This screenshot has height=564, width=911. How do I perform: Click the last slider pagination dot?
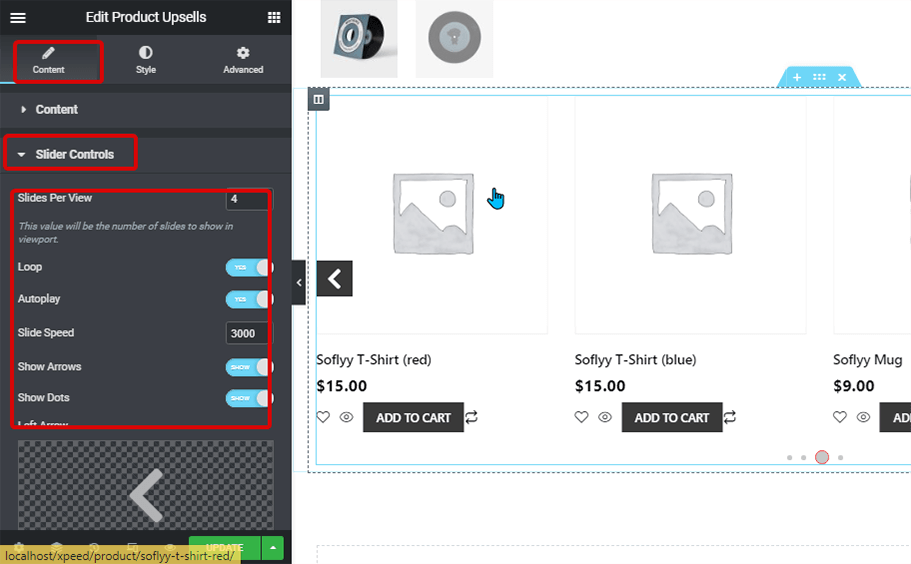[841, 458]
